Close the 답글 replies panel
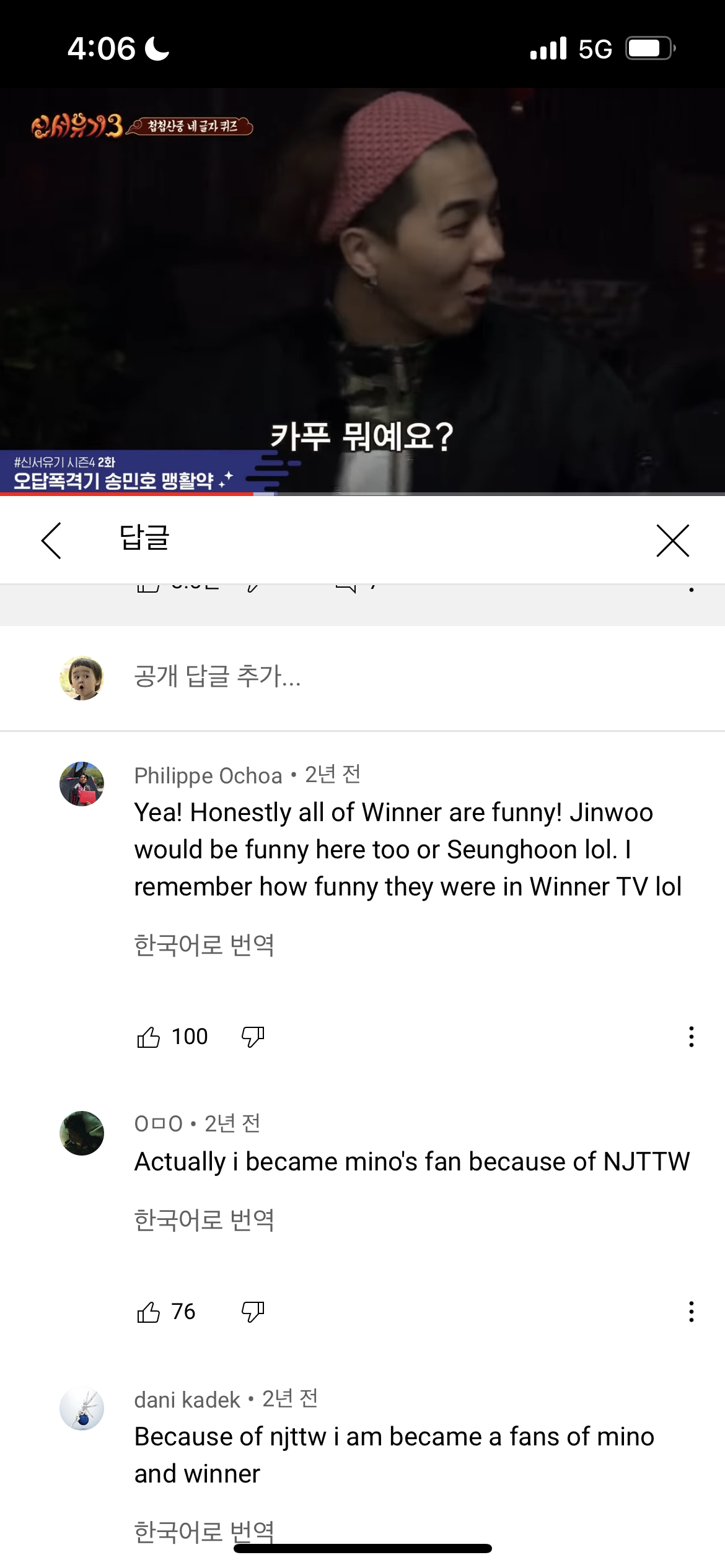This screenshot has width=725, height=1568. click(672, 540)
